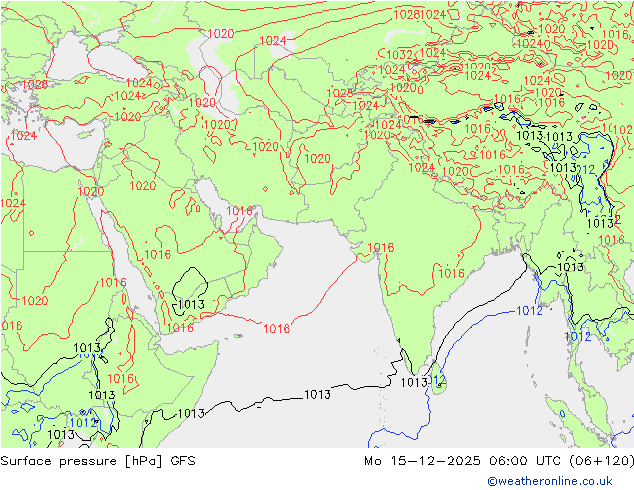Click the black 1013 label over the Arabian Sea
This screenshot has width=634, height=490.
[317, 394]
